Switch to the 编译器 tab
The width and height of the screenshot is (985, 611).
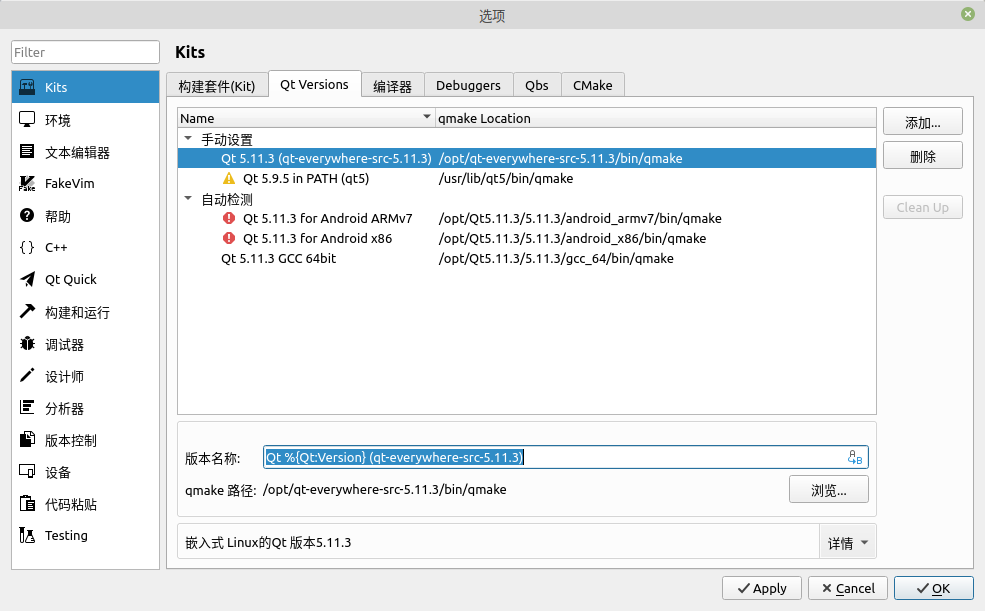(393, 85)
